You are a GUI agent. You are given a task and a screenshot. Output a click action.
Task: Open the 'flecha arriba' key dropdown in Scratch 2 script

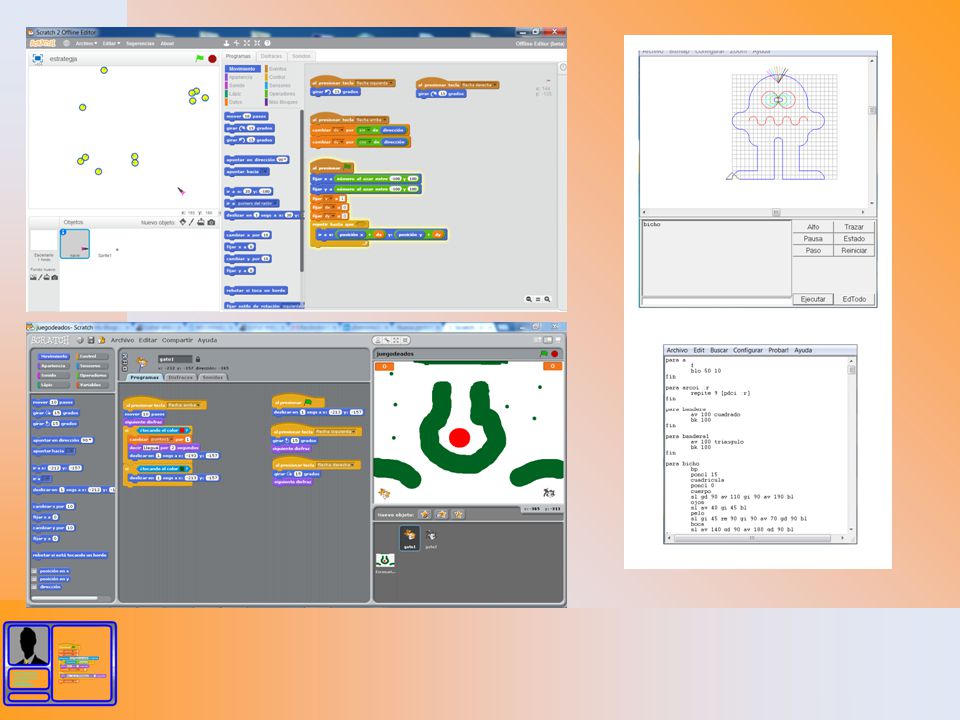372,120
